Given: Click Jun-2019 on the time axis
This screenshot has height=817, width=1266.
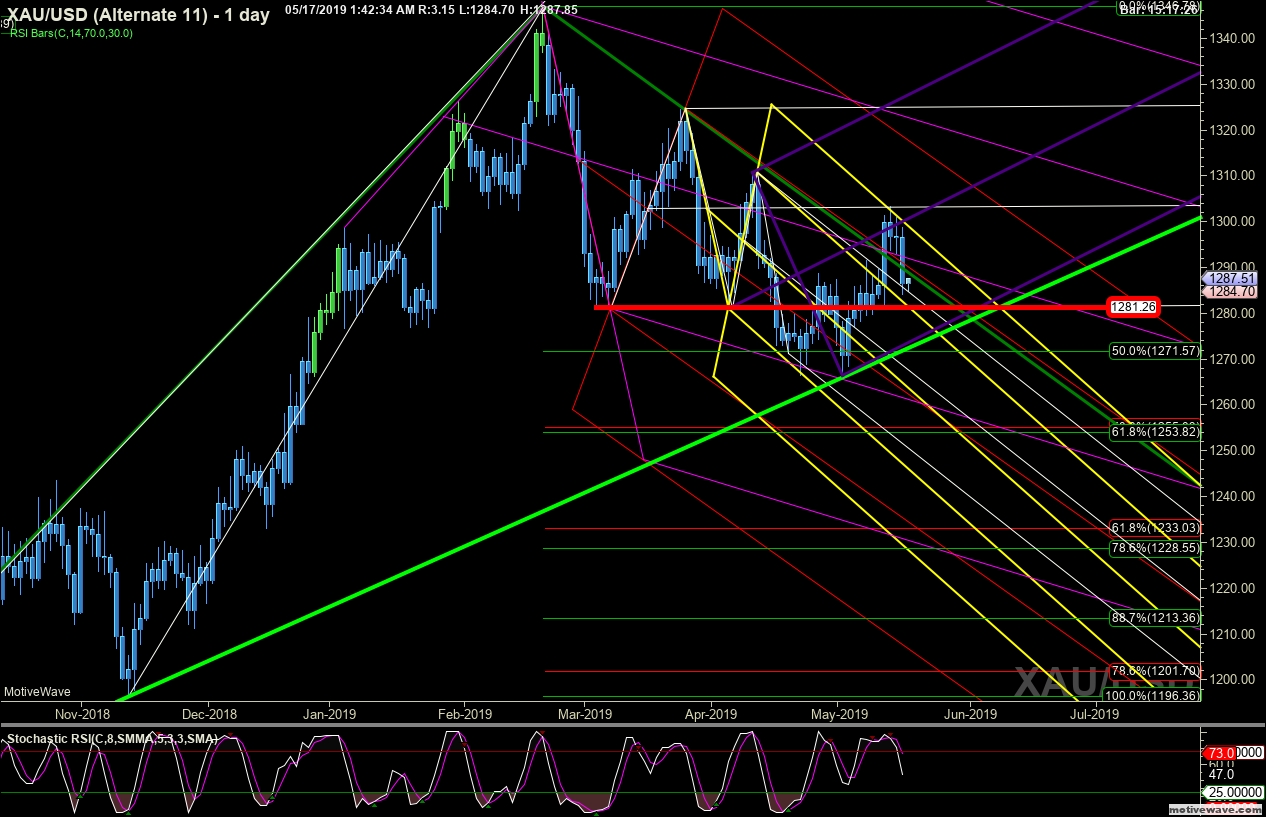Looking at the screenshot, I should tap(969, 714).
